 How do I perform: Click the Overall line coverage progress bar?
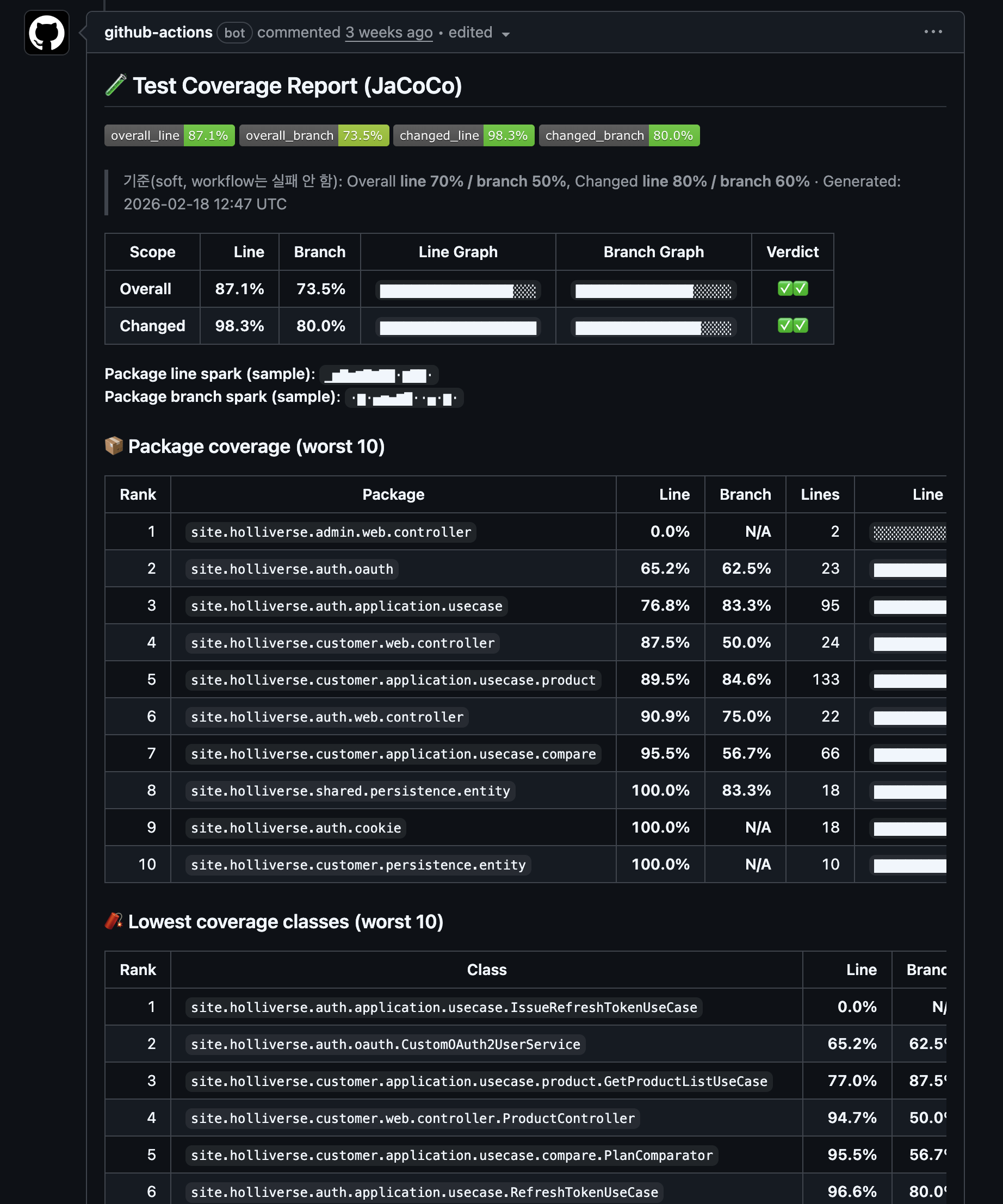point(457,290)
